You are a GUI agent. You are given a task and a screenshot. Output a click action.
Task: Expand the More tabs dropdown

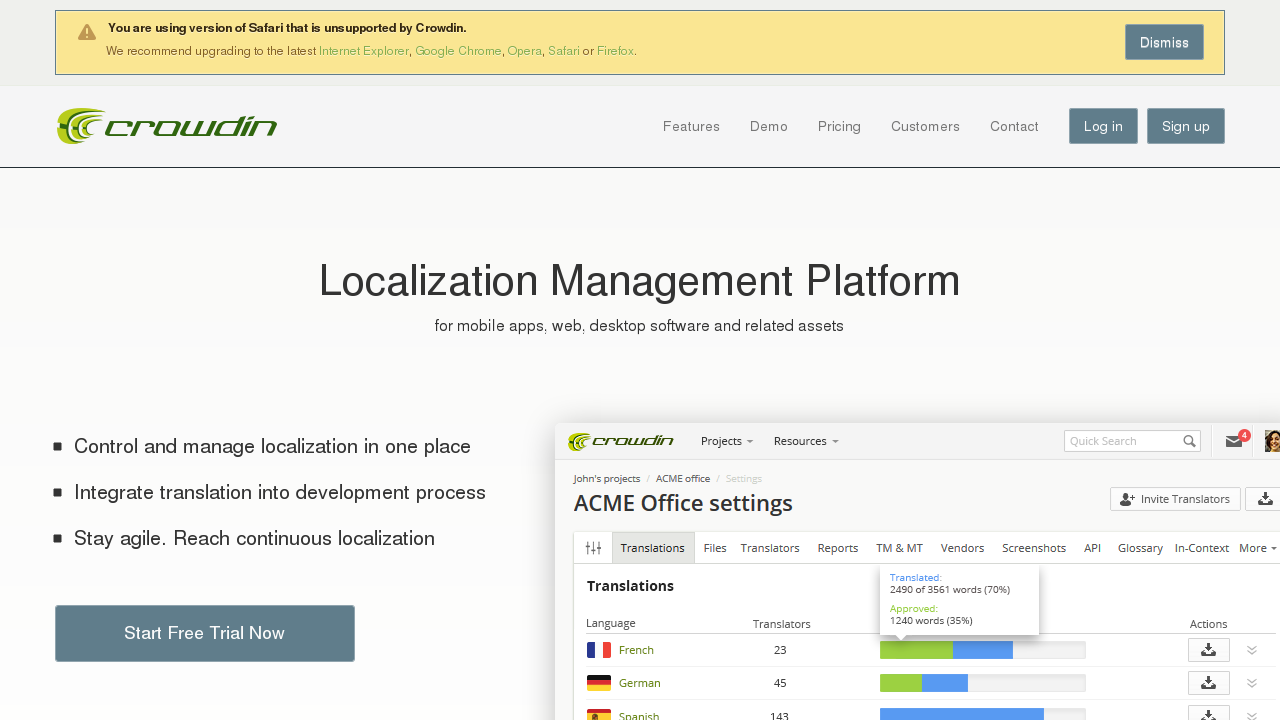pos(1258,548)
